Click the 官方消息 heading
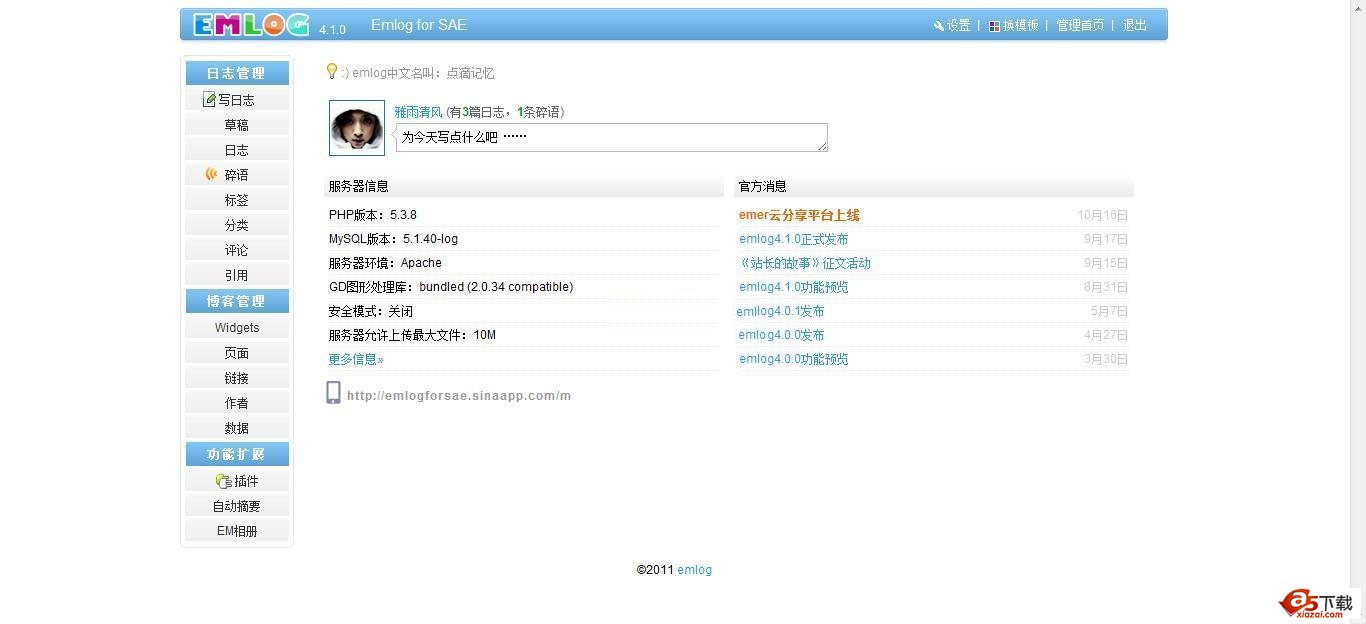Image resolution: width=1366 pixels, height=624 pixels. click(763, 186)
